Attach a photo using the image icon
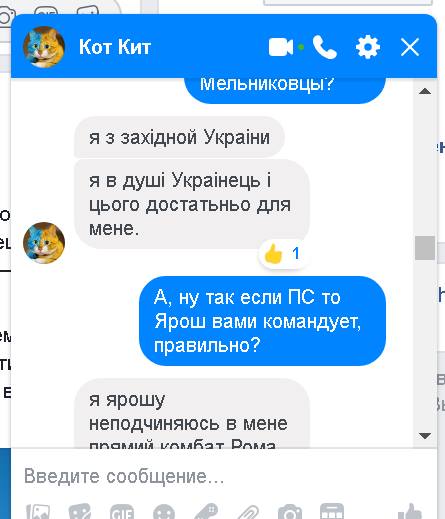 coord(38,512)
